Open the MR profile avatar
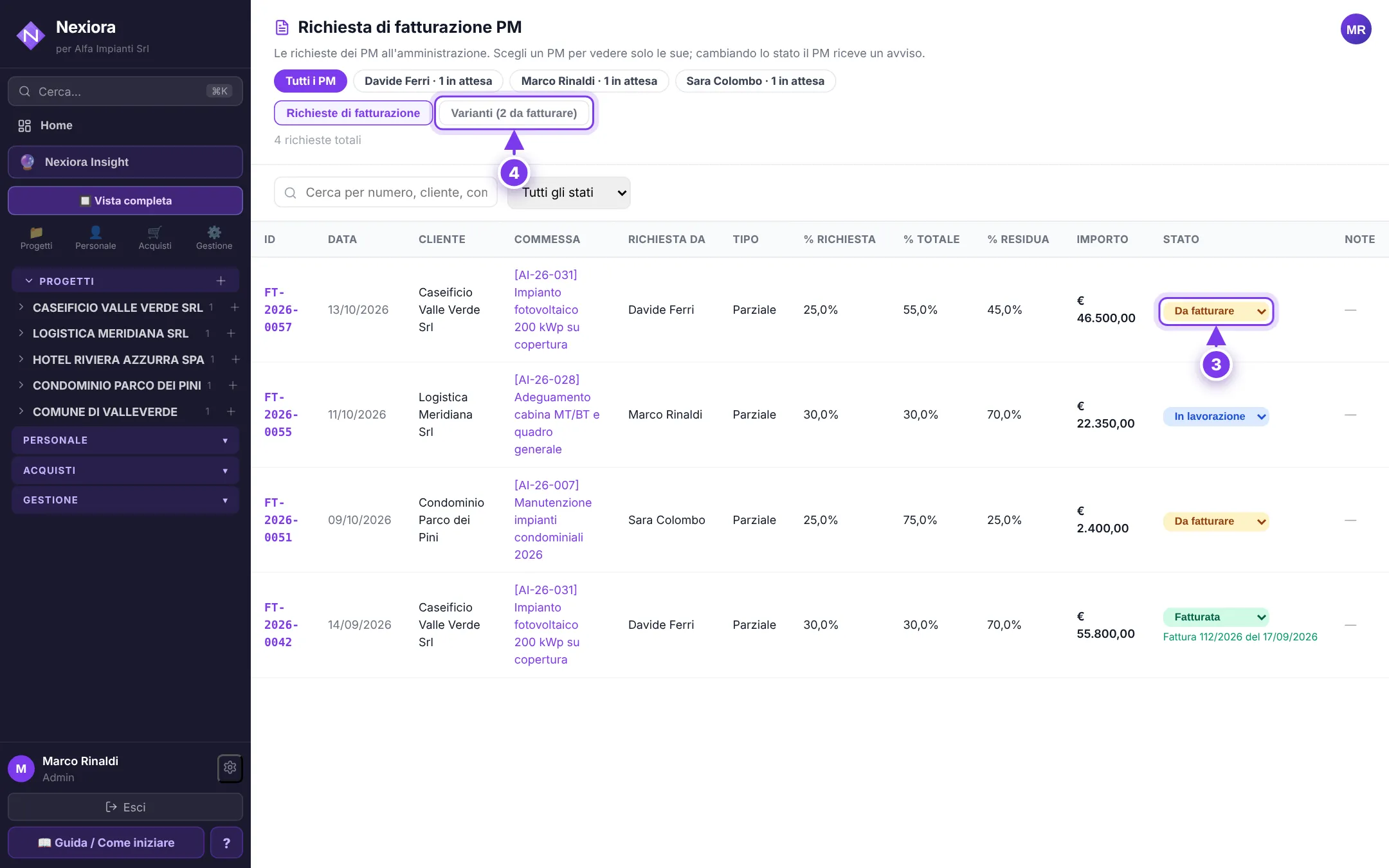Screen dimensions: 1389x868 pos(1356,30)
